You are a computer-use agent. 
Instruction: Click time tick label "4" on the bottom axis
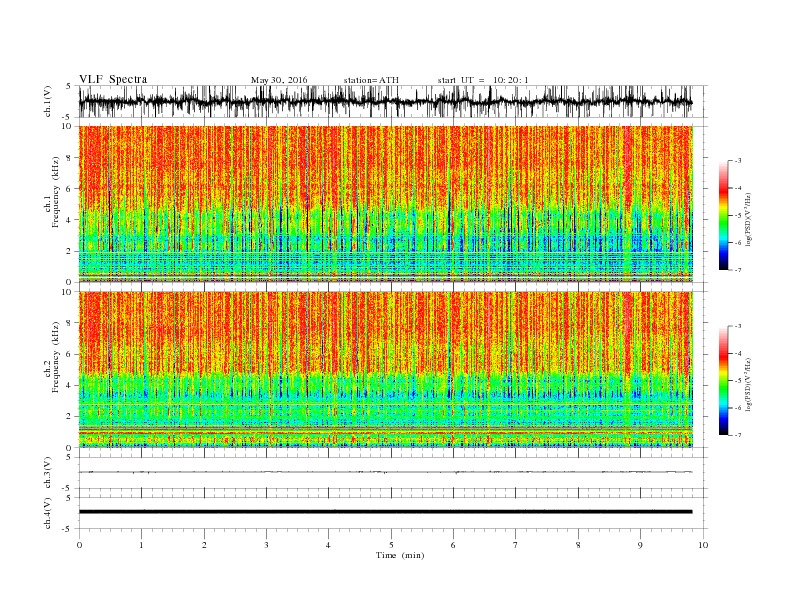[x=328, y=545]
